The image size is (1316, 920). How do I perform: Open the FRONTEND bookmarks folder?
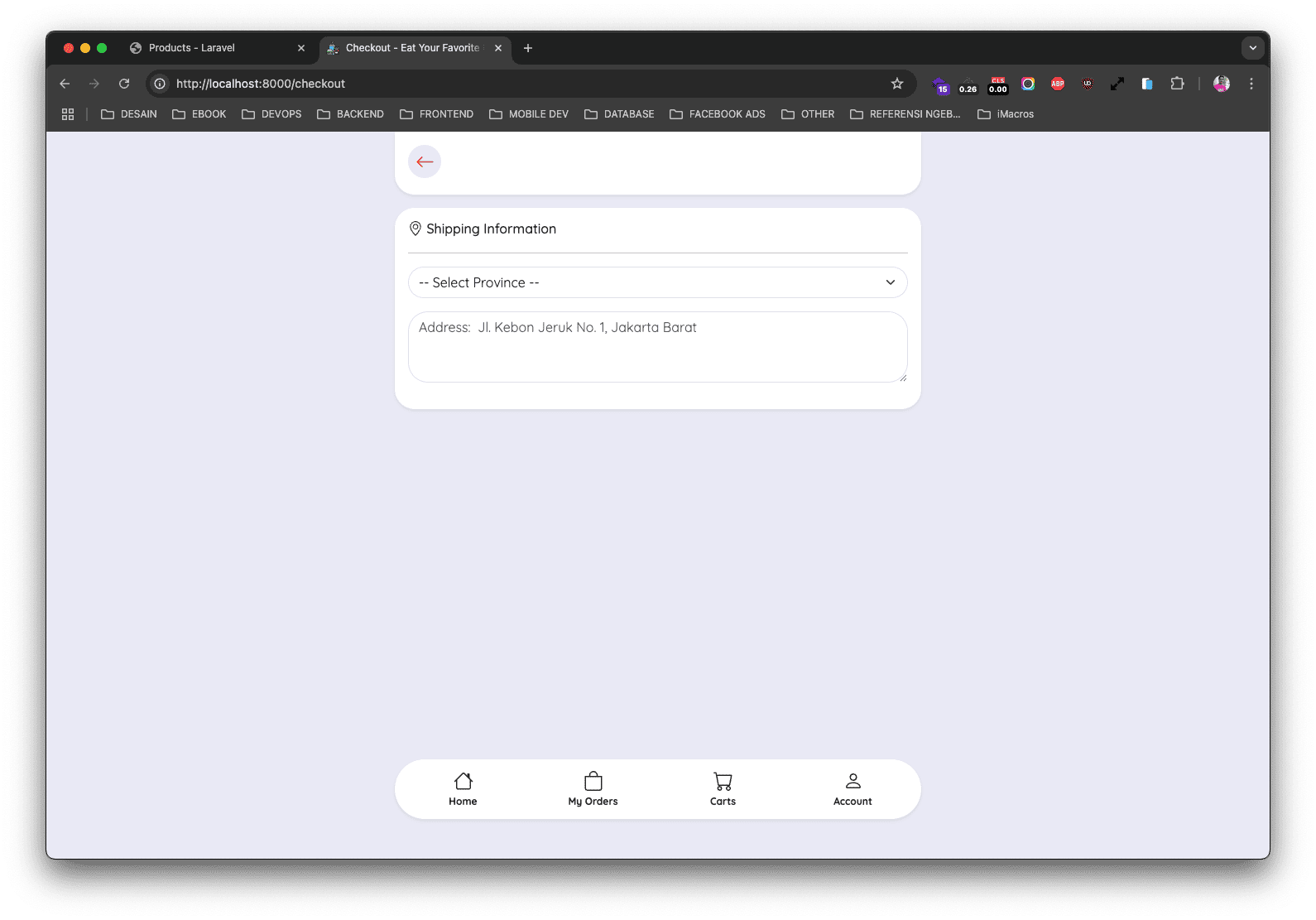[437, 114]
